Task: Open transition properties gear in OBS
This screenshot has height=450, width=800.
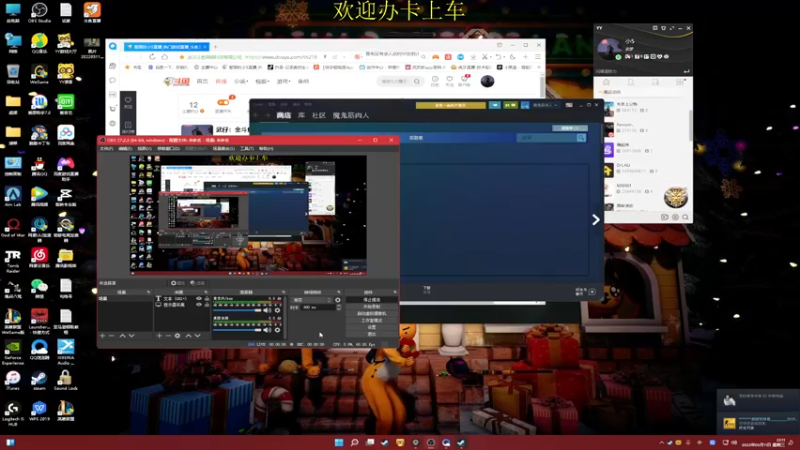Action: (x=338, y=300)
